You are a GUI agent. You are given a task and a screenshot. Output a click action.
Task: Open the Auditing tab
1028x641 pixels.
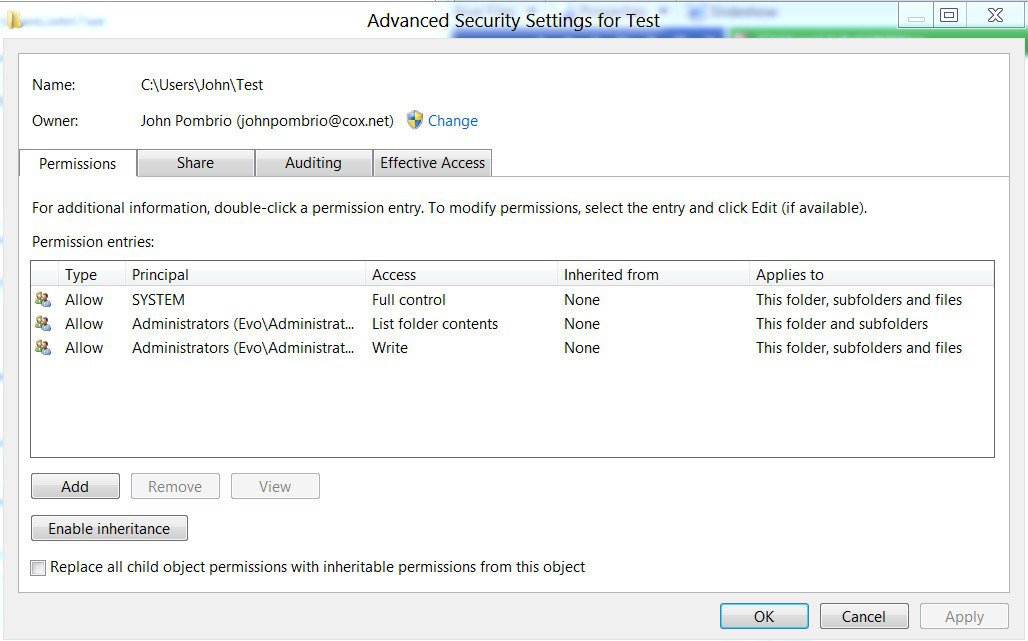[313, 163]
